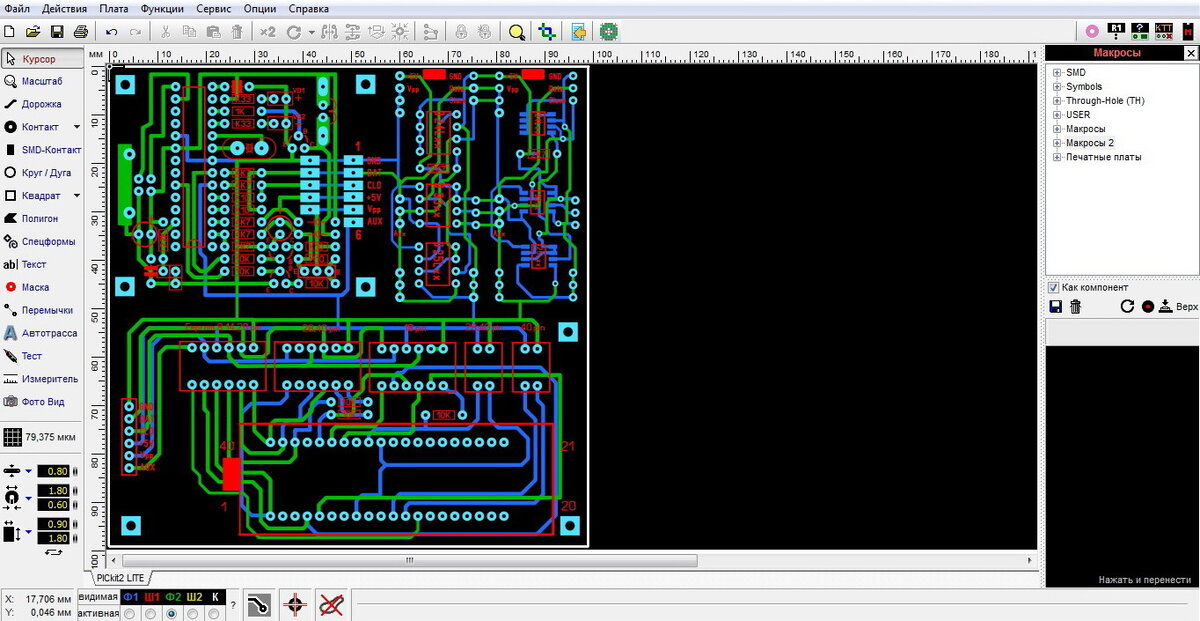Activate the Автотрасса autoroute tool
The image size is (1200, 621).
coord(40,333)
